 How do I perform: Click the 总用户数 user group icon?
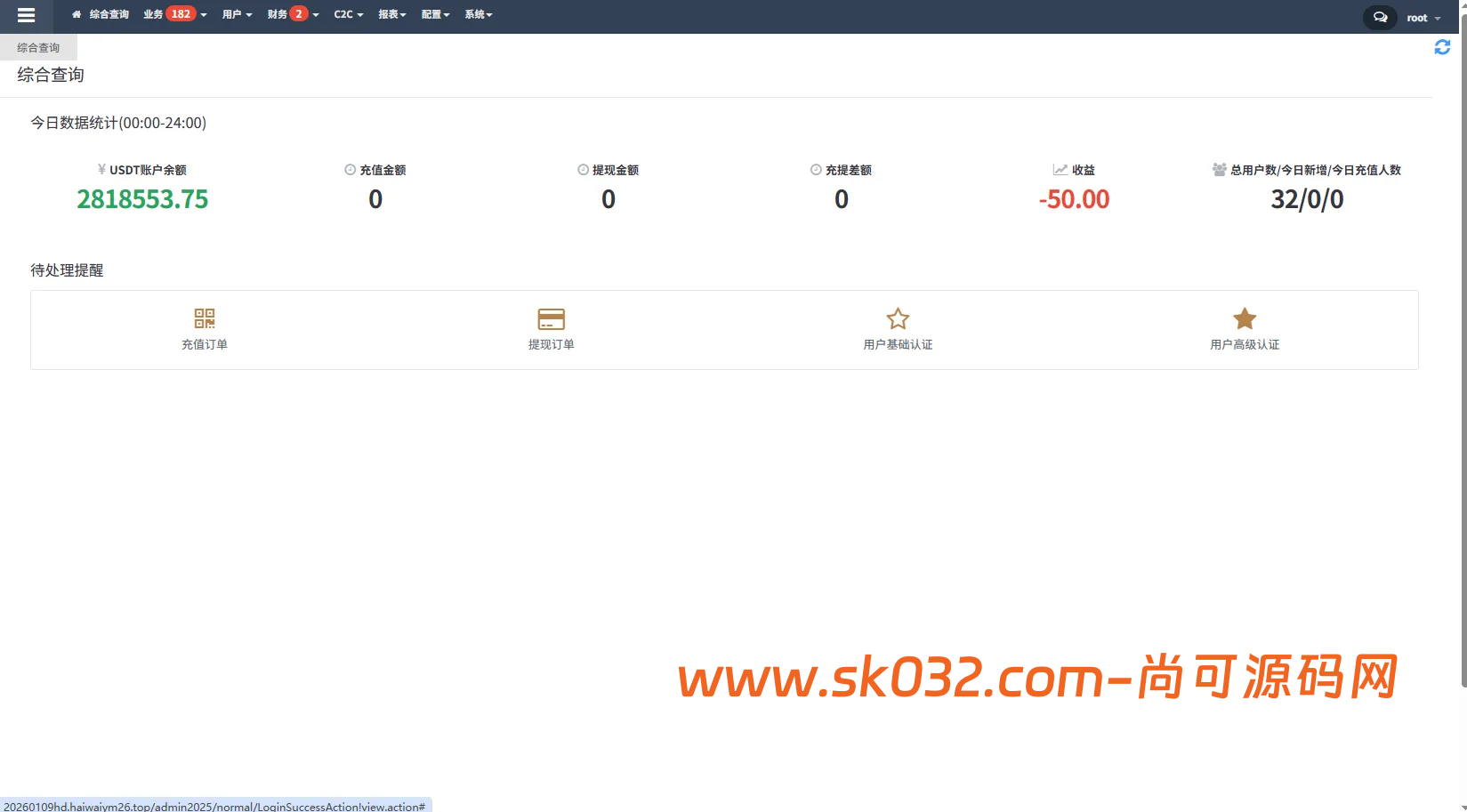tap(1218, 169)
